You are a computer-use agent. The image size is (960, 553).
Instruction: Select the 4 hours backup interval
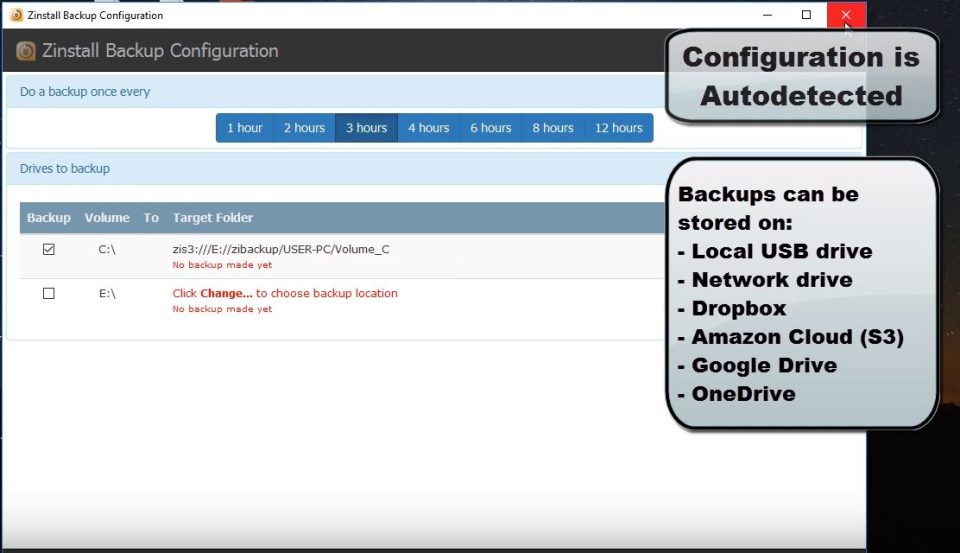point(429,128)
